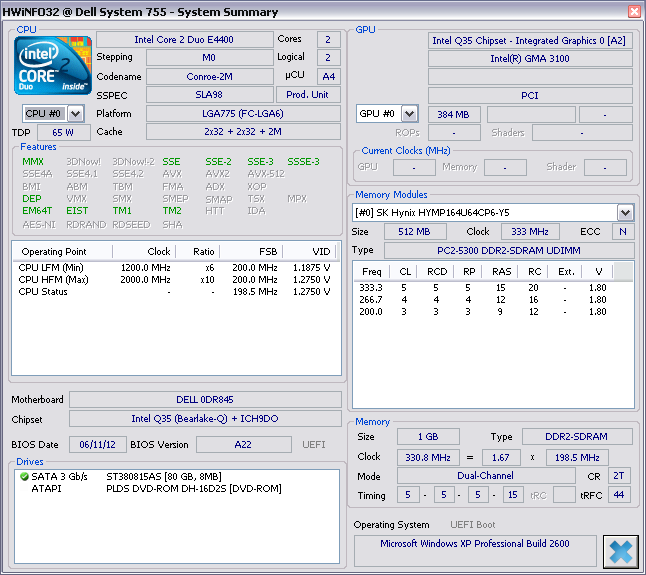Select the 200.0 frequency timing row
This screenshot has width=646, height=575.
pos(483,311)
